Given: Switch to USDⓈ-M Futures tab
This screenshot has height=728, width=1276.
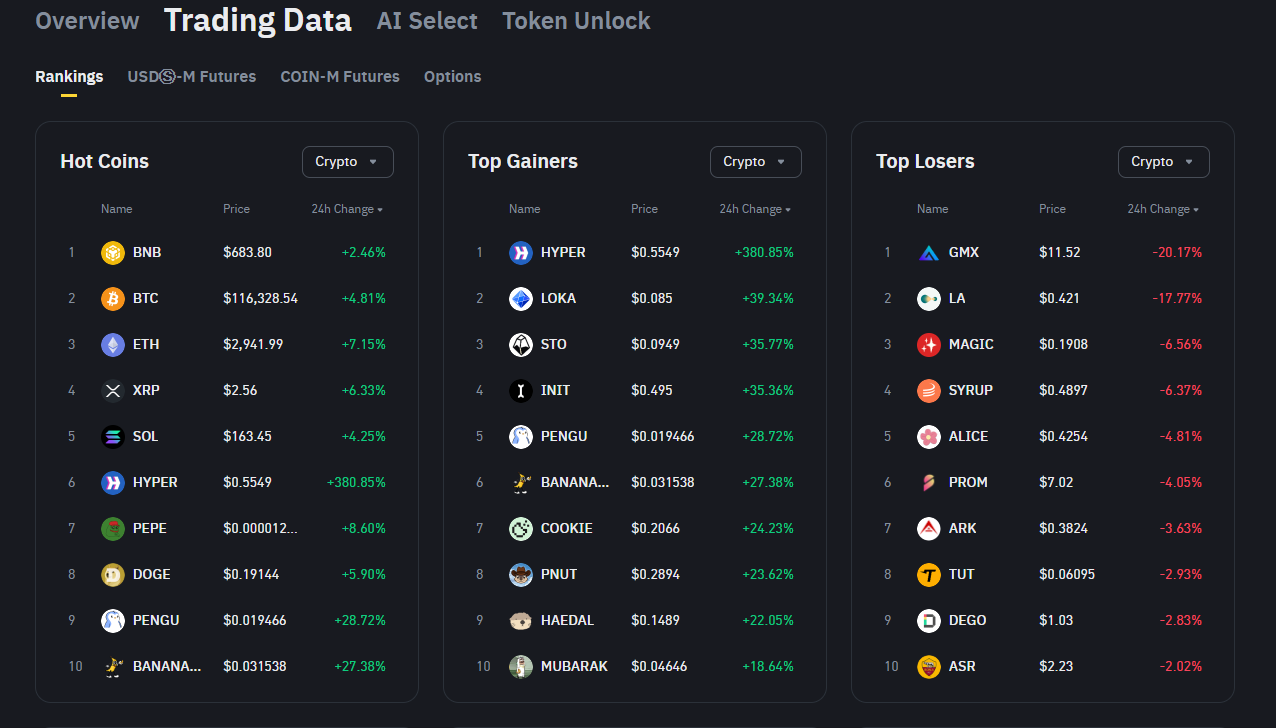Looking at the screenshot, I should 192,77.
